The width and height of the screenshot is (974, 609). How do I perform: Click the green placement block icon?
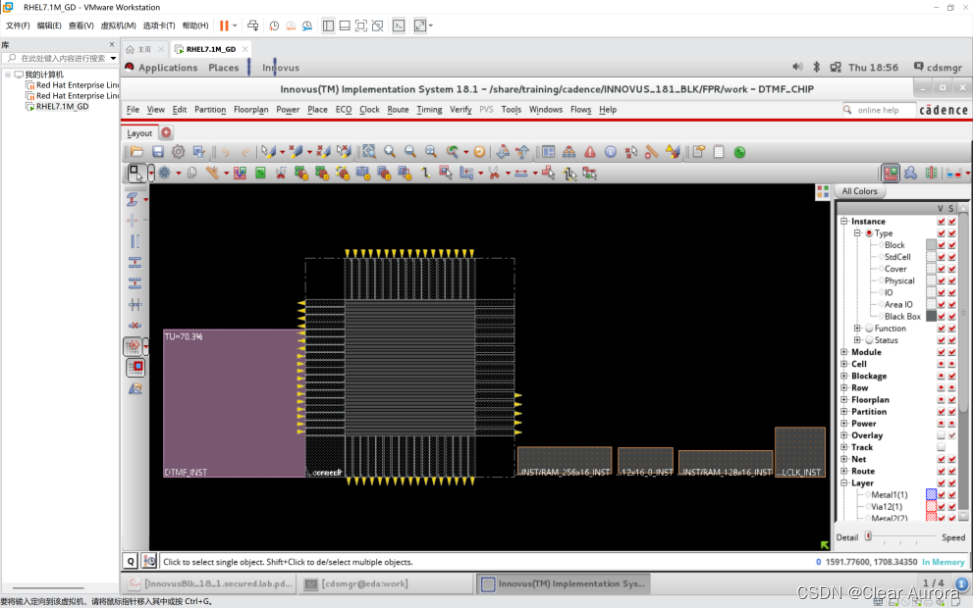pyautogui.click(x=260, y=173)
